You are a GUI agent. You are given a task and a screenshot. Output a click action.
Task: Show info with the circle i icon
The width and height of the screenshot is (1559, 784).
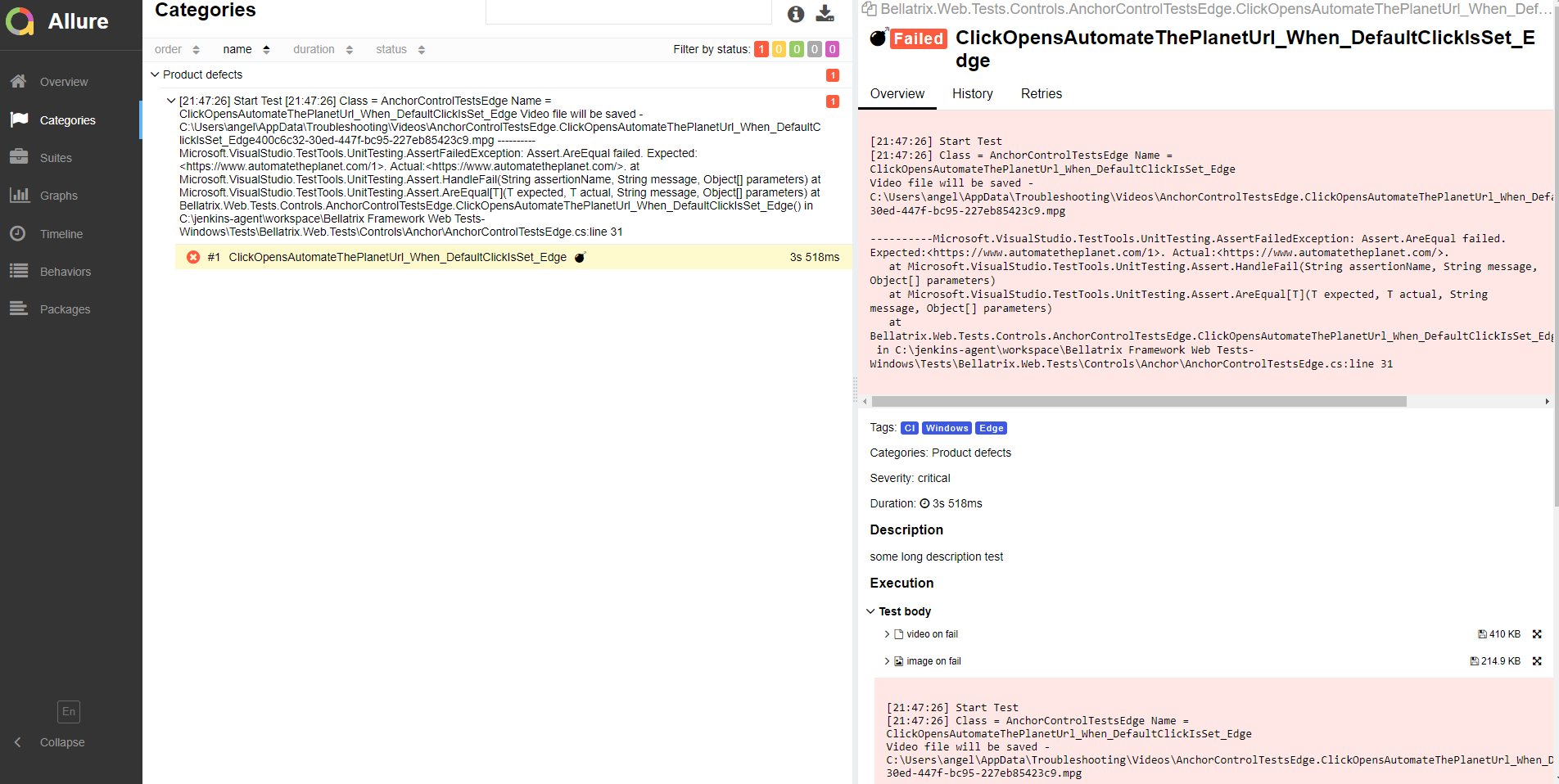(x=796, y=14)
